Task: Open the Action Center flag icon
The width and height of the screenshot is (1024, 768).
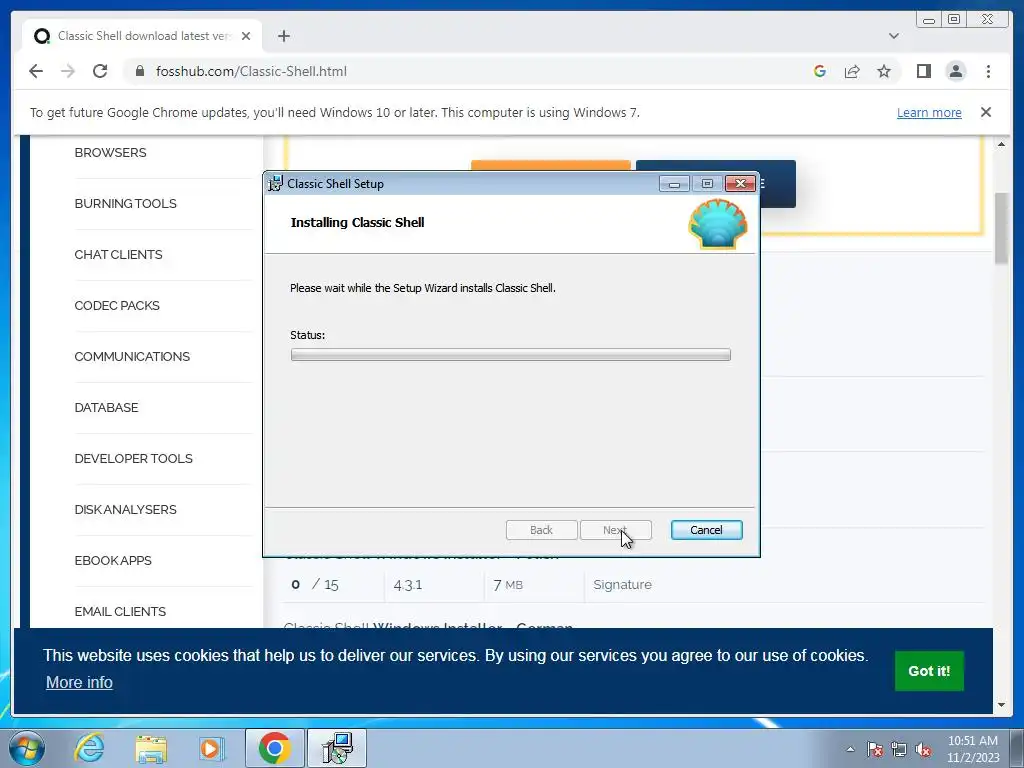Action: coord(874,749)
